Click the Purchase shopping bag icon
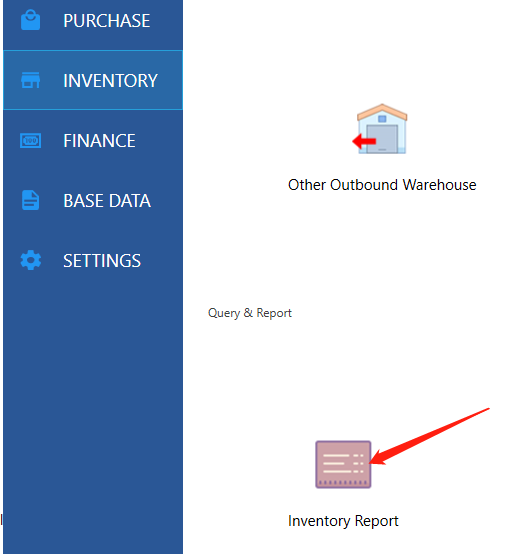The image size is (509, 554). [30, 20]
